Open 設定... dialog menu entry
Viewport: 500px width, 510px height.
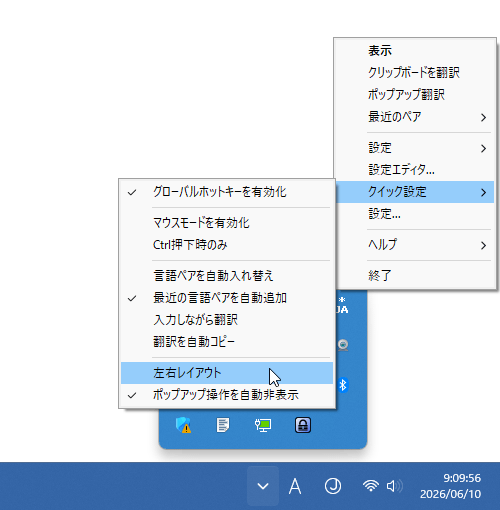(415, 214)
